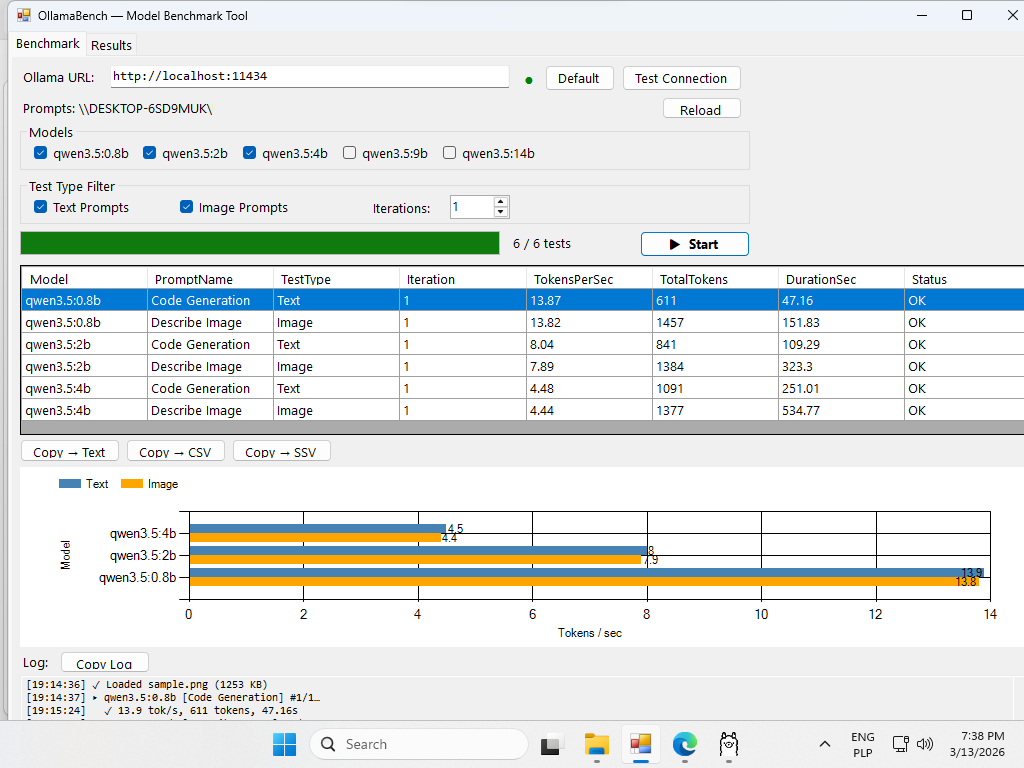
Task: Toggle the Image Prompts filter checkbox
Action: coord(187,206)
